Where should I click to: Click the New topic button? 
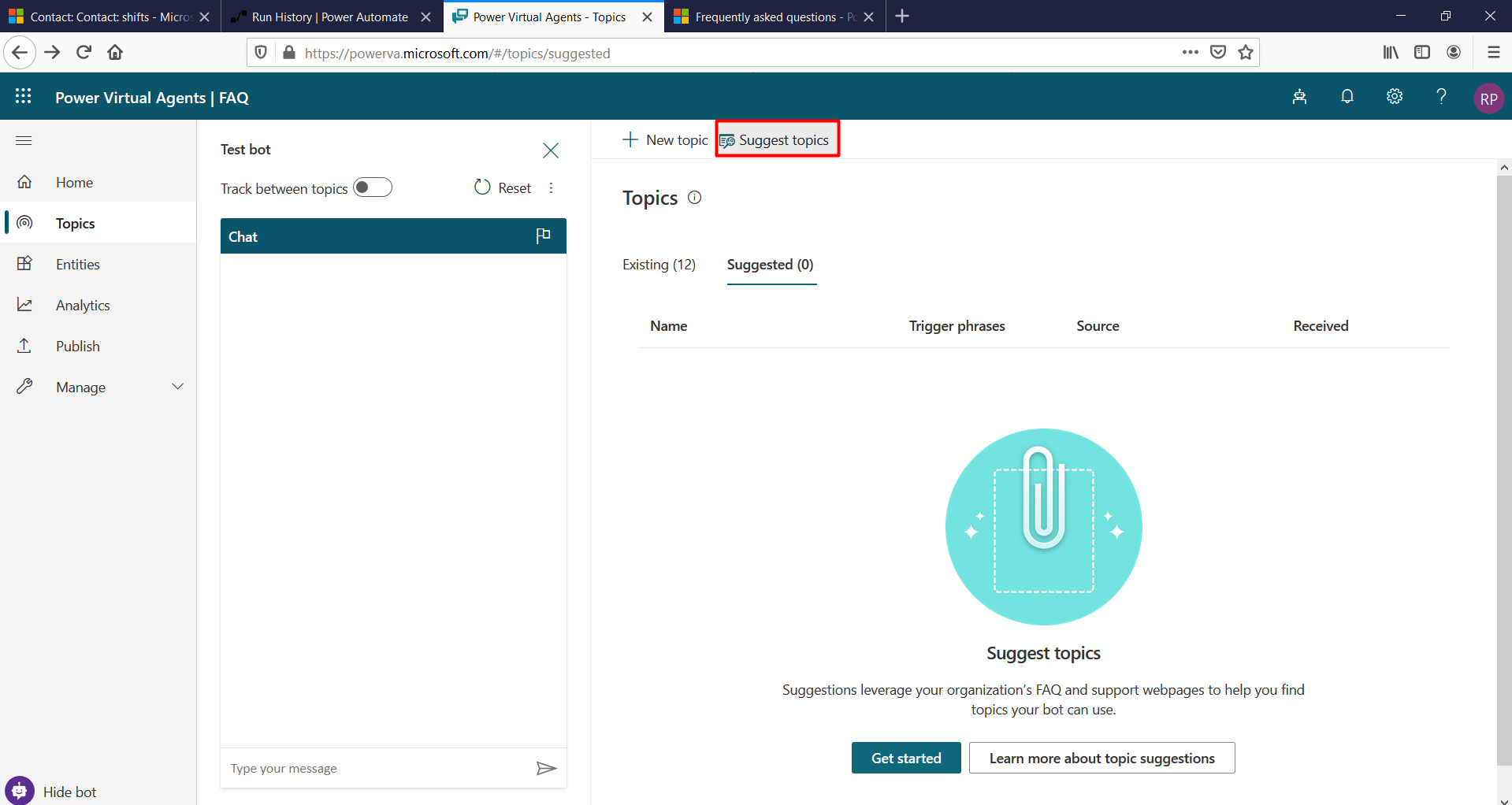pos(666,140)
